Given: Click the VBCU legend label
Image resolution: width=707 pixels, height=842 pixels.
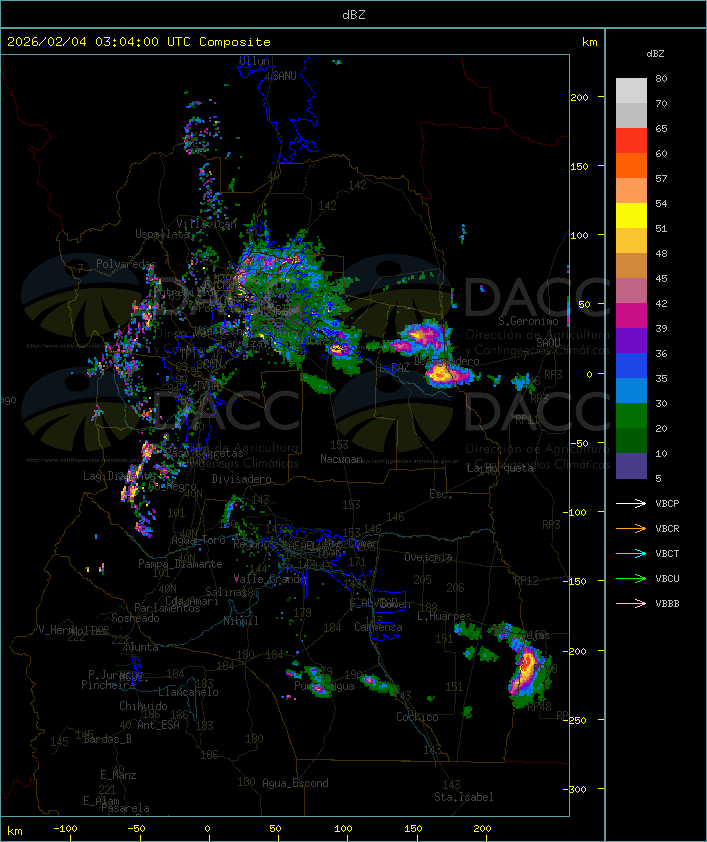Looking at the screenshot, I should tap(667, 578).
